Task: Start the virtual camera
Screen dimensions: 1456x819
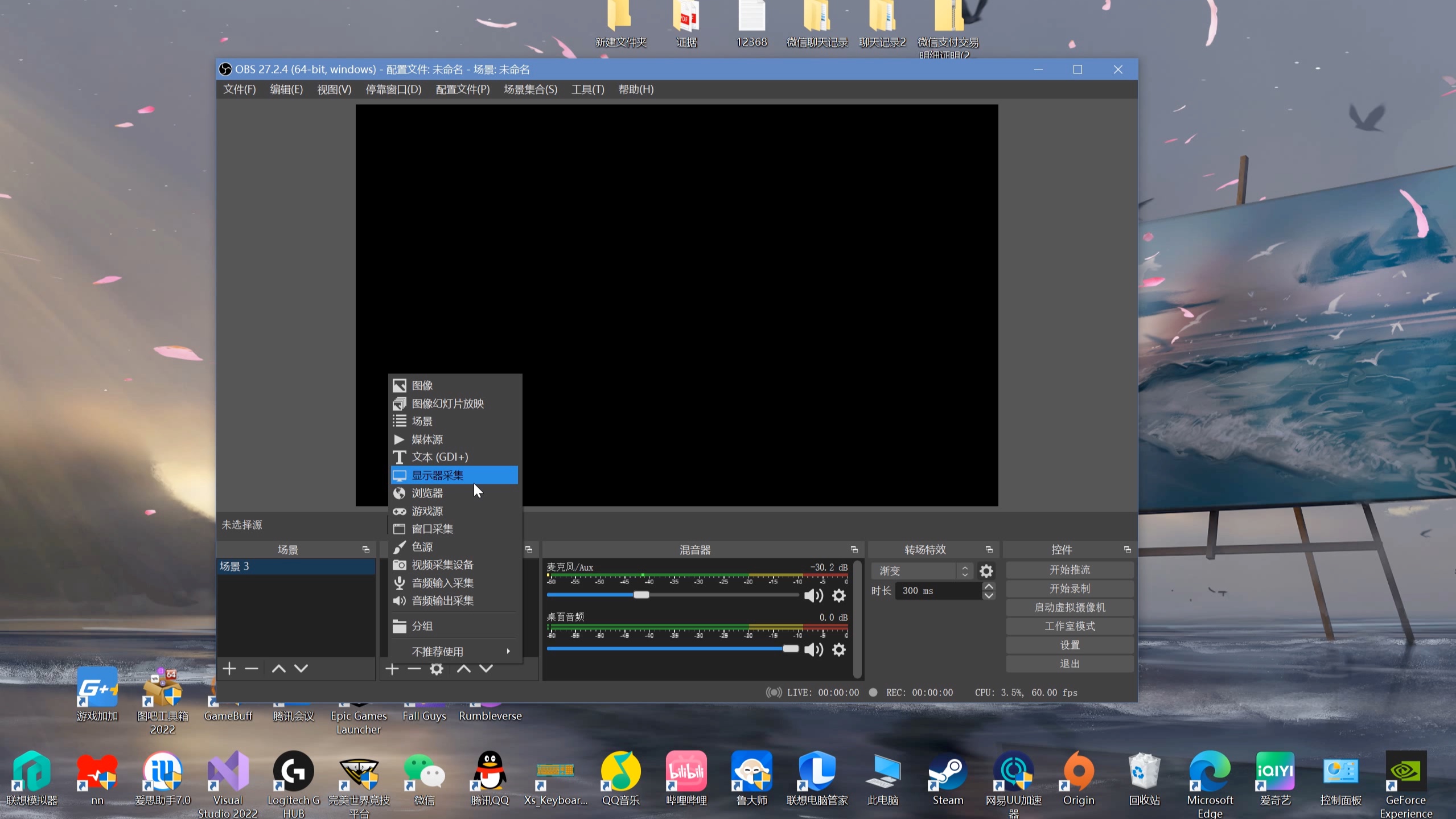Action: pyautogui.click(x=1069, y=607)
